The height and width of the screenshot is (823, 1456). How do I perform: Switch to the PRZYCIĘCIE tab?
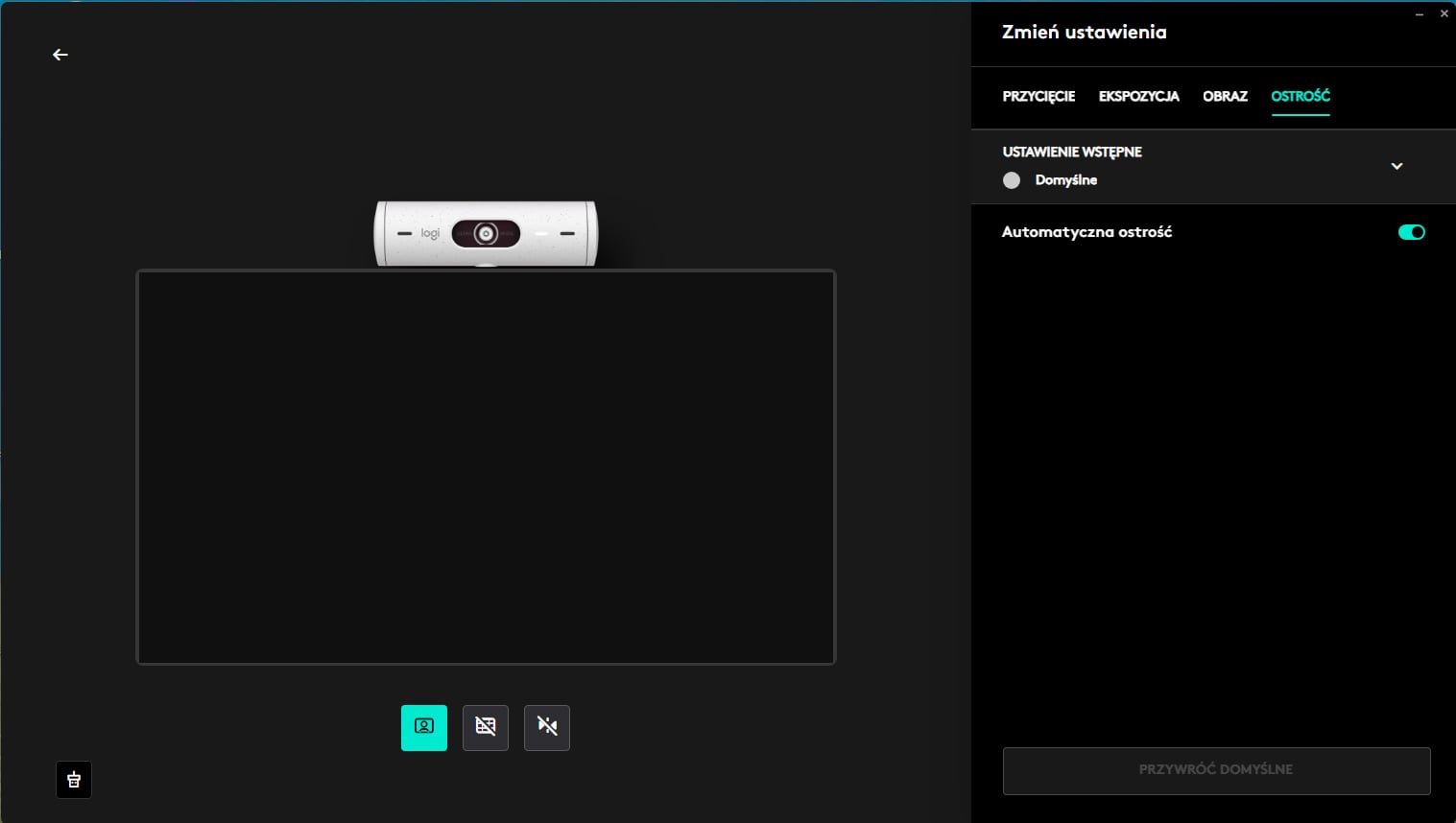(1038, 96)
